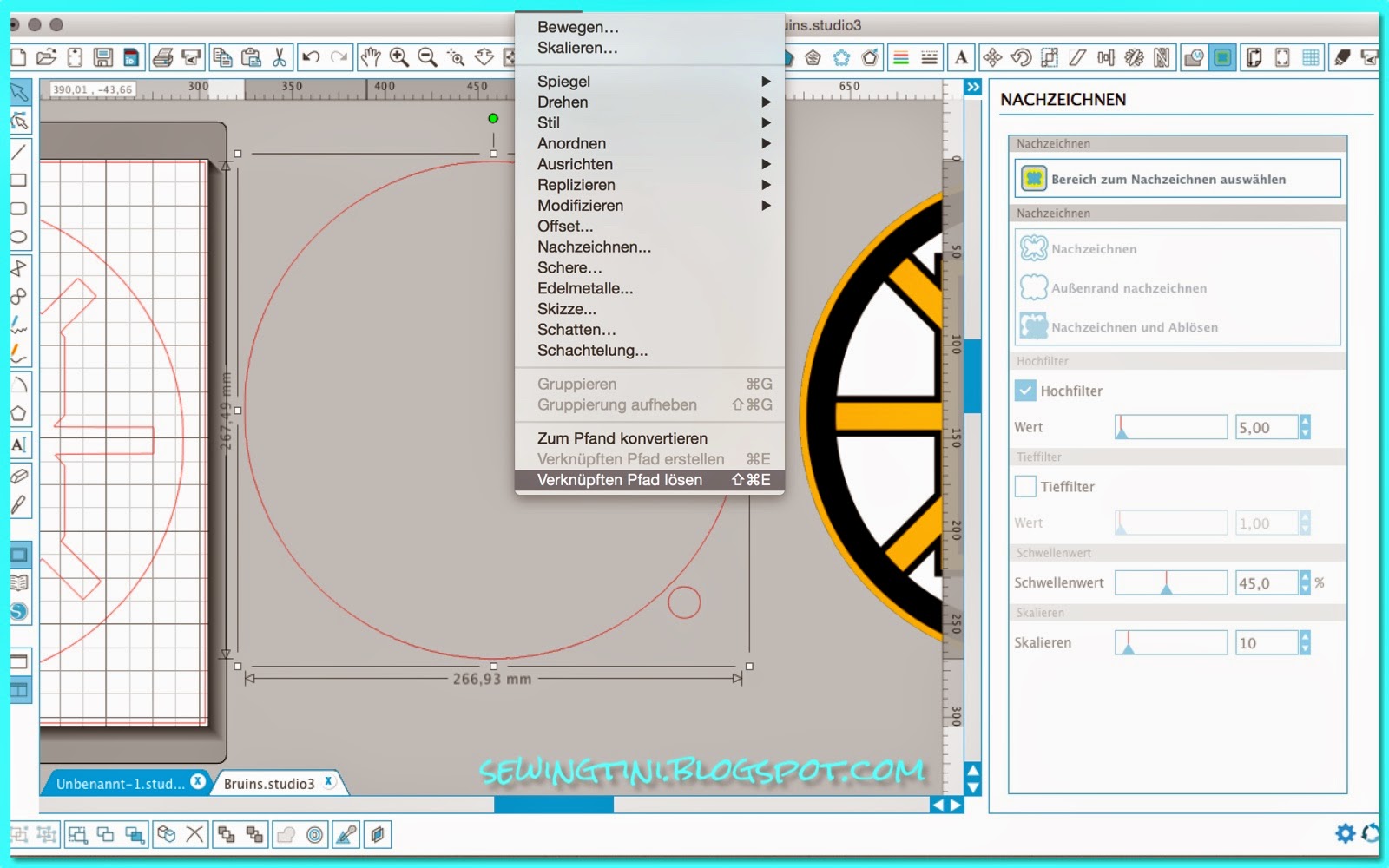Screen dimensions: 1389x868
Task: Click the Hochfilter Wert field showing 5,00
Action: tap(1267, 427)
